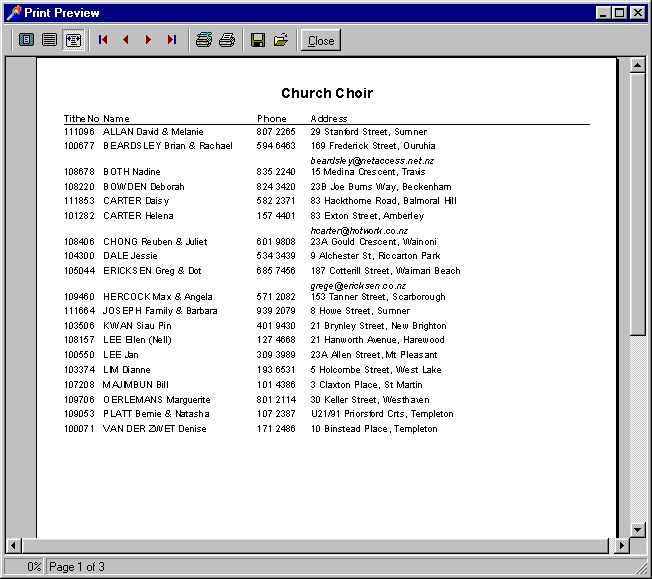
Task: Load a report with open folder icon
Action: click(281, 40)
